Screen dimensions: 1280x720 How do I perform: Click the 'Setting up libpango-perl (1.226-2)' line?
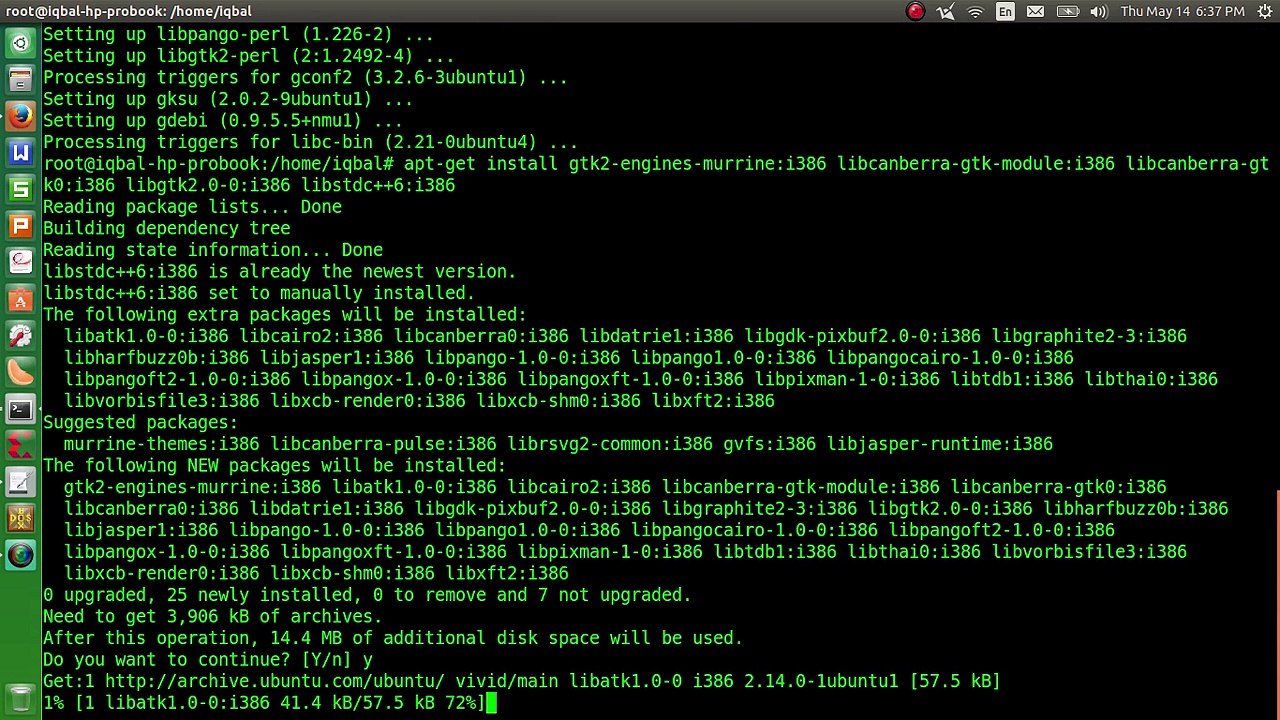tap(238, 35)
